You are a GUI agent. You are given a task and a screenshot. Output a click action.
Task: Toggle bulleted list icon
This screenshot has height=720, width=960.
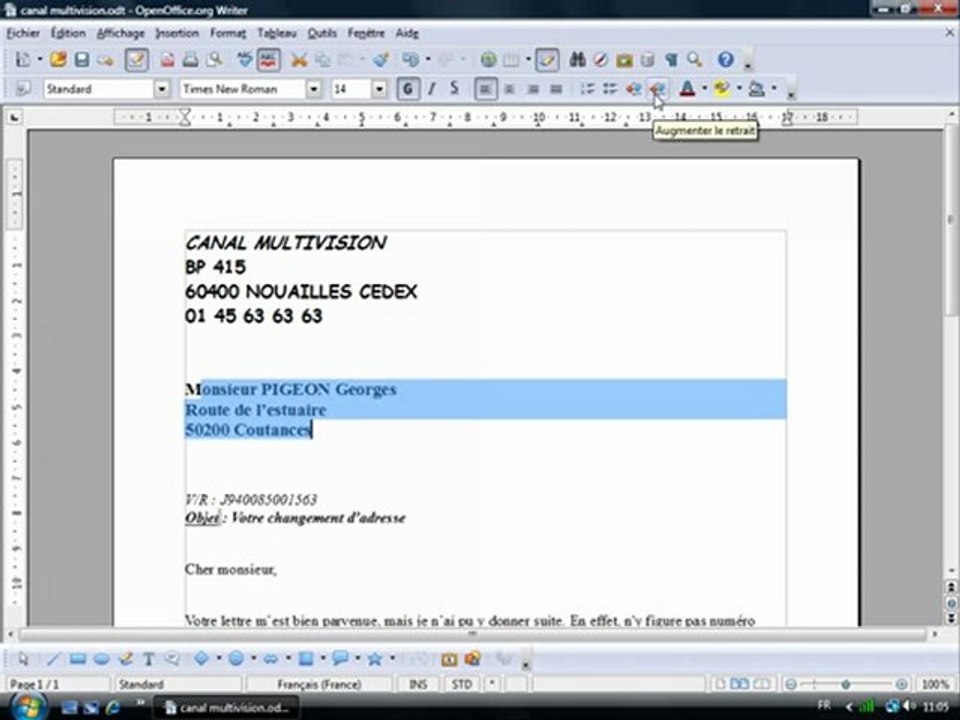(x=610, y=89)
